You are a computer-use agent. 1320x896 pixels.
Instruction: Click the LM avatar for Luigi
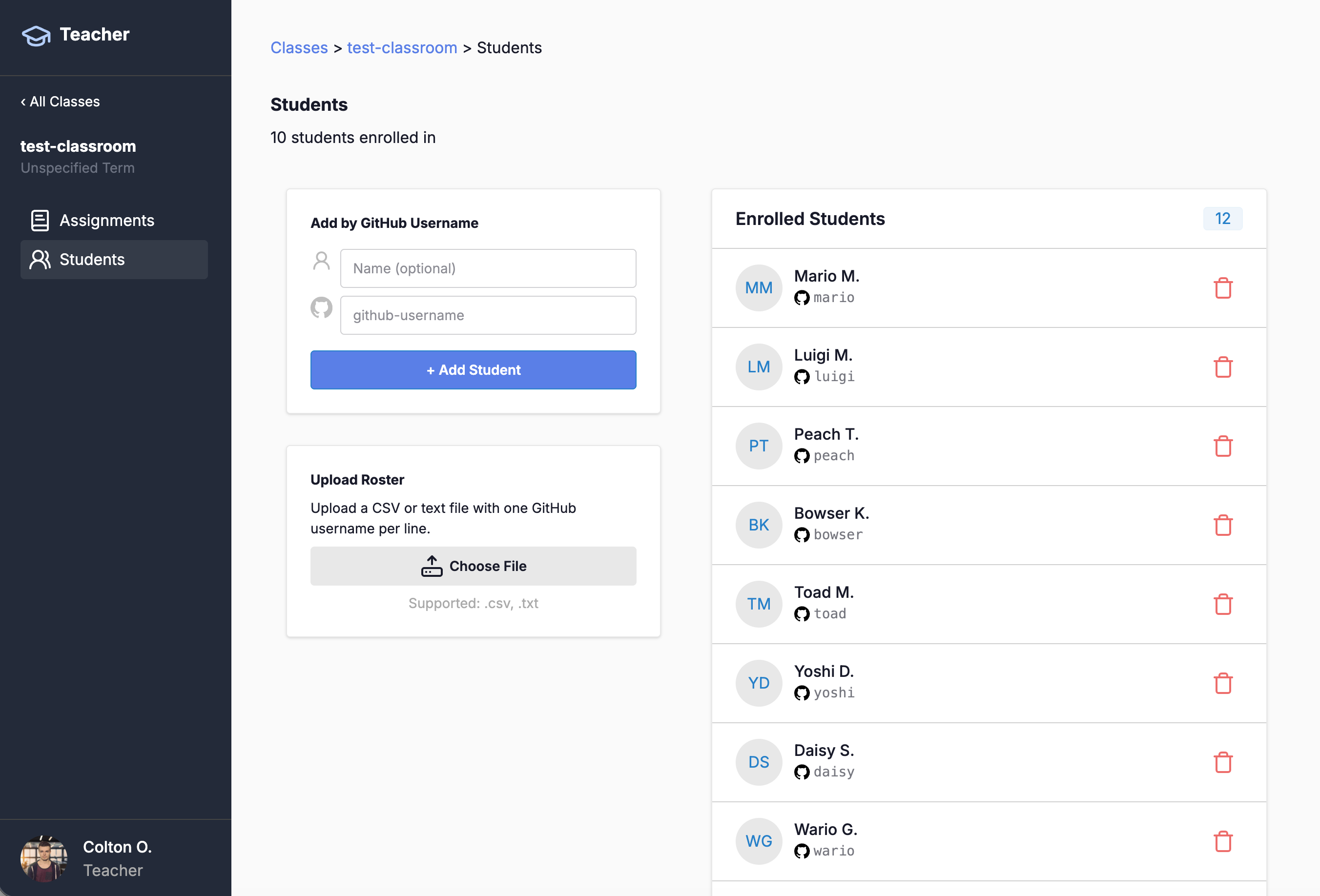click(x=759, y=367)
